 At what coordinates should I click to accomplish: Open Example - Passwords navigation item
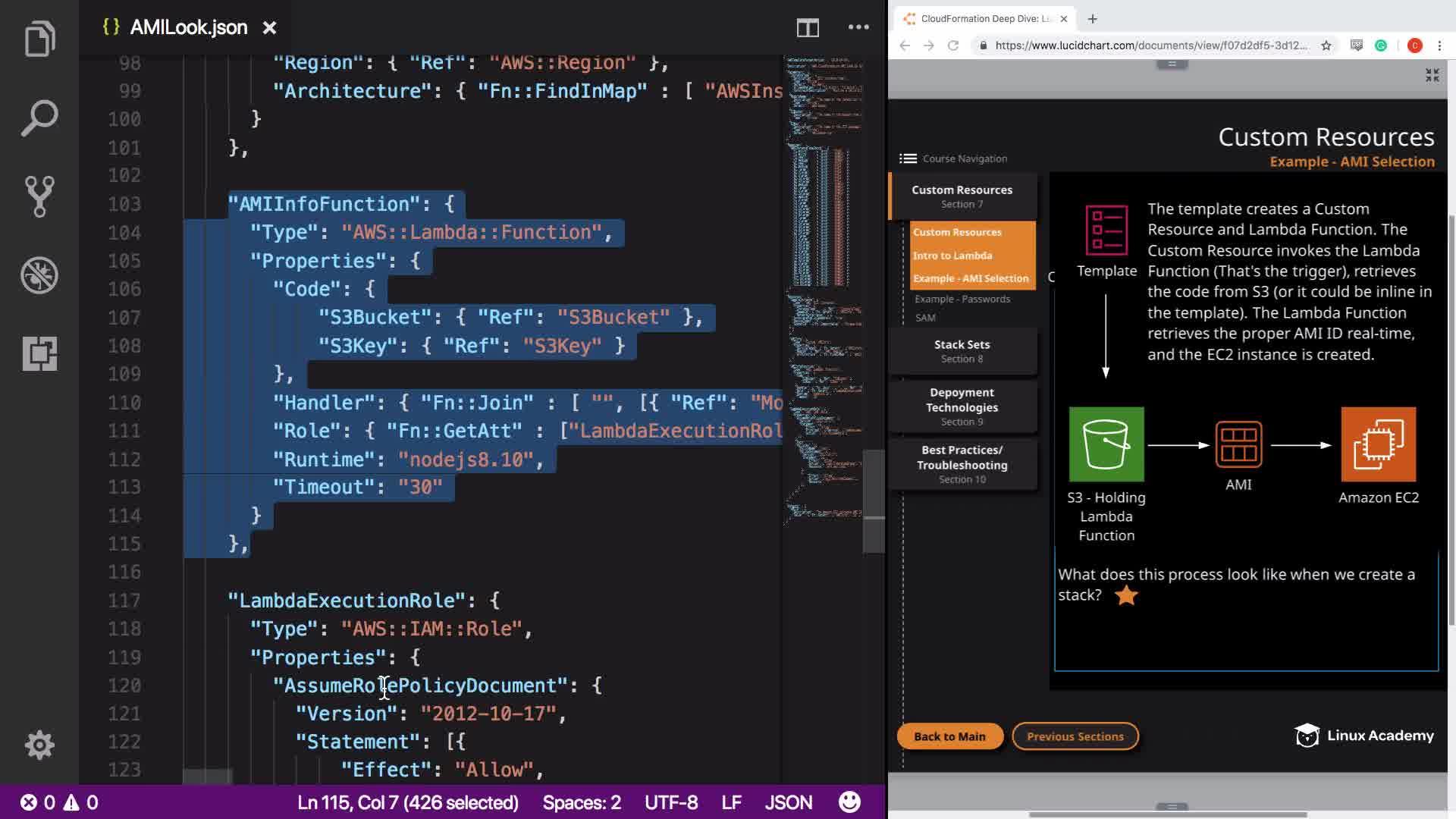pyautogui.click(x=962, y=299)
